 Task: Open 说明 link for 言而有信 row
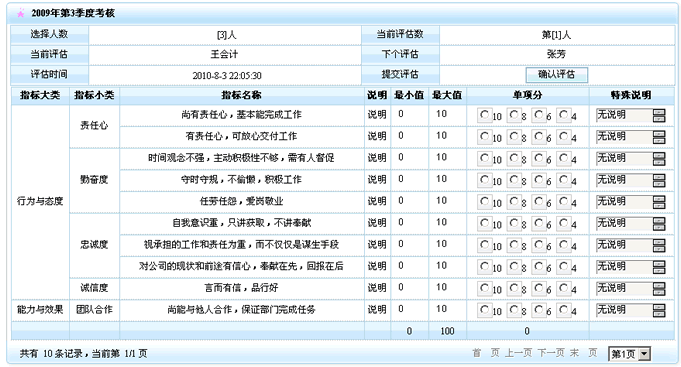click(x=377, y=288)
